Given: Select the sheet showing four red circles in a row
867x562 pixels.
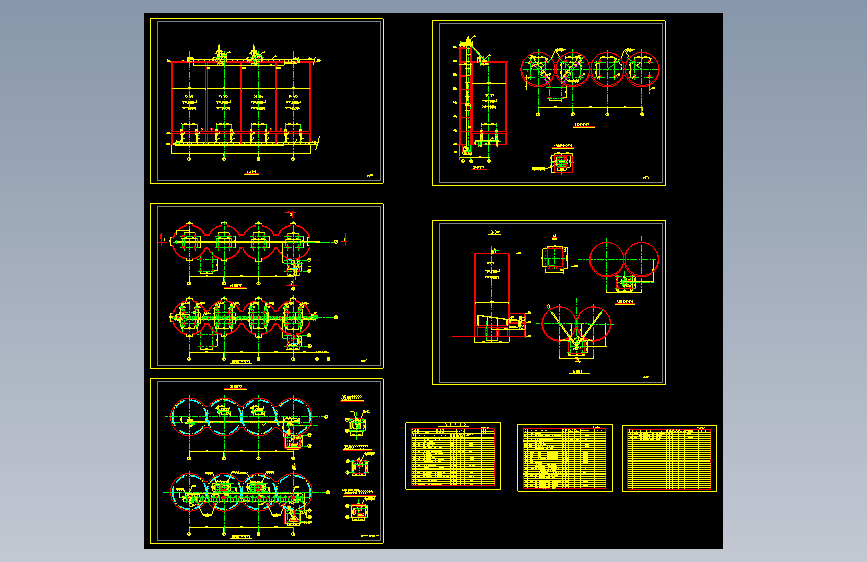Looking at the screenshot, I should tap(549, 103).
